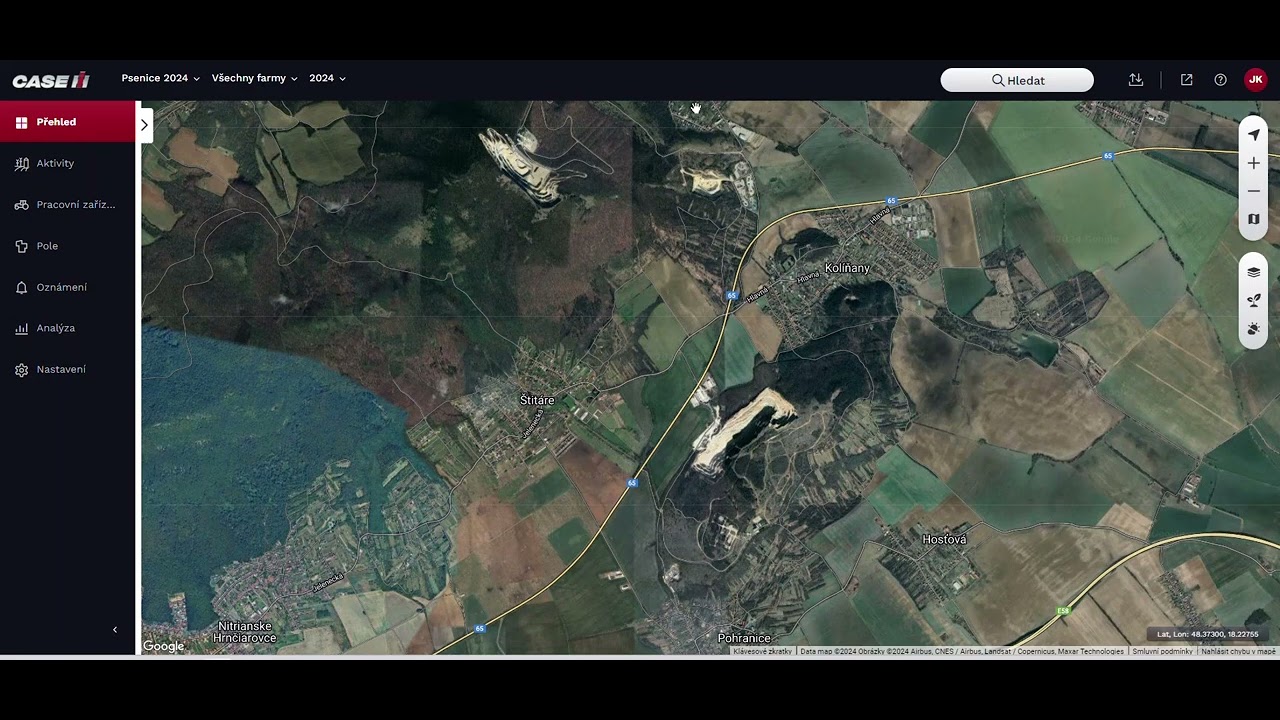Viewport: 1280px width, 720px height.
Task: Click the map type icon
Action: (x=1253, y=219)
